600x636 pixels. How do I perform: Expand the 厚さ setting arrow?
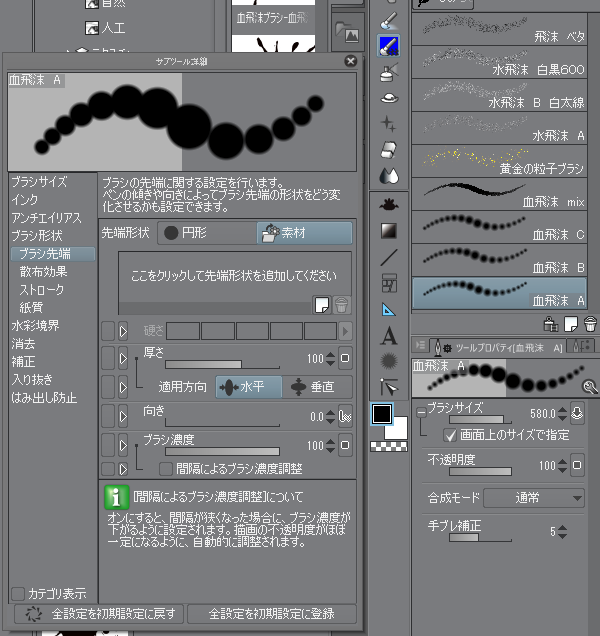click(123, 357)
